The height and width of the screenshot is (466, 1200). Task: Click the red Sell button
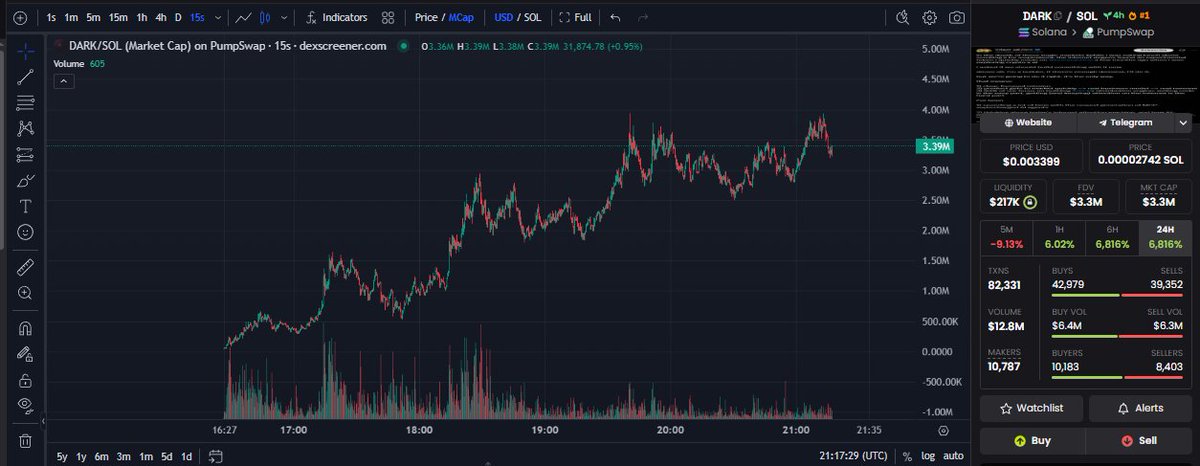1140,440
